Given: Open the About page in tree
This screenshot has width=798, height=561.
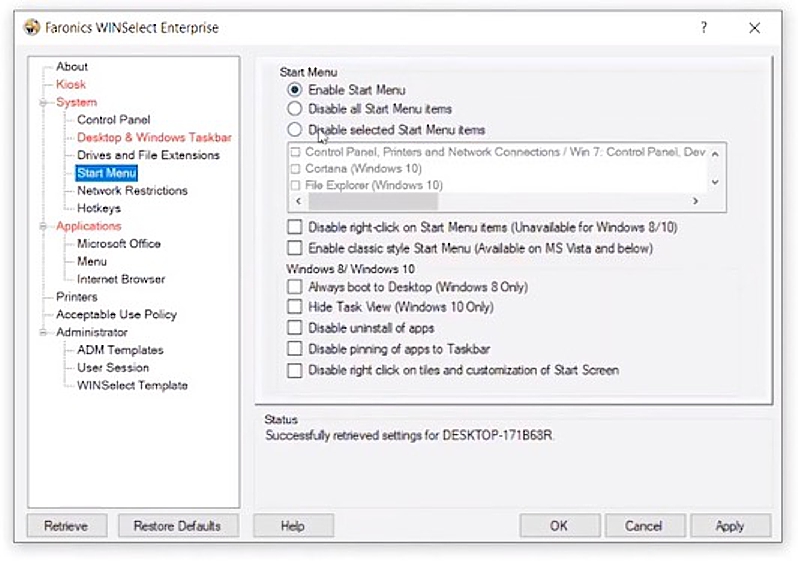Looking at the screenshot, I should [72, 67].
